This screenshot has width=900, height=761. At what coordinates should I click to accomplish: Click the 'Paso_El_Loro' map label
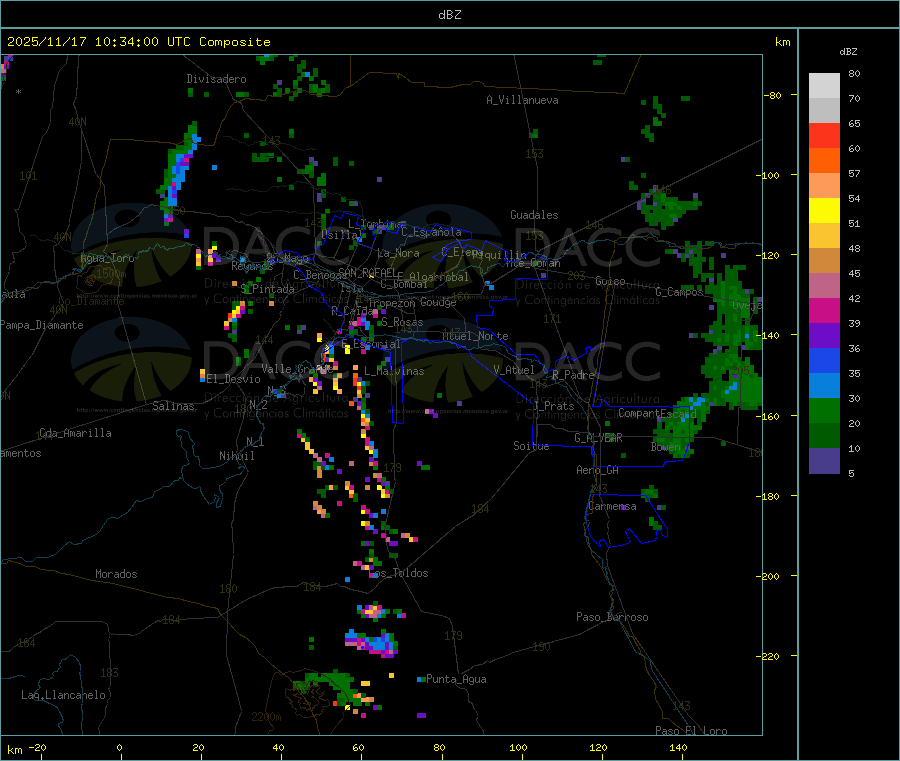(x=691, y=731)
